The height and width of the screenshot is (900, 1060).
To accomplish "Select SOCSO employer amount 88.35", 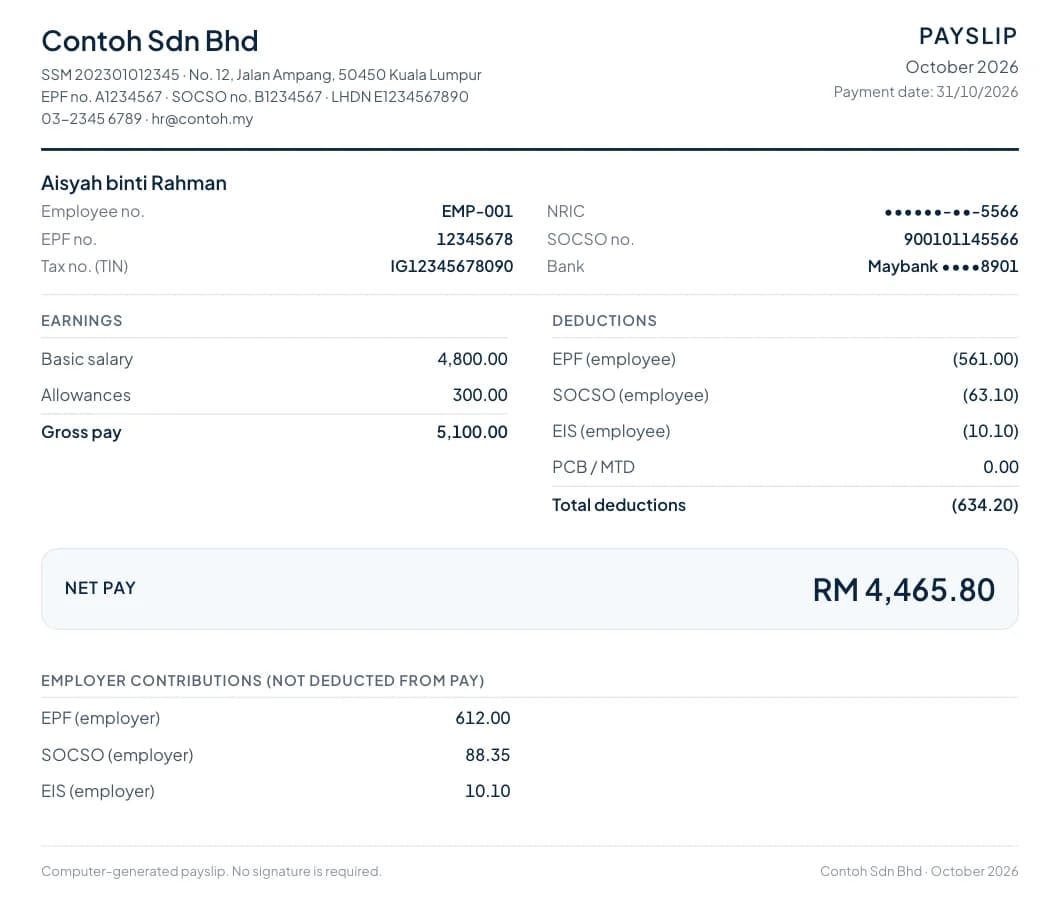I will coord(487,755).
